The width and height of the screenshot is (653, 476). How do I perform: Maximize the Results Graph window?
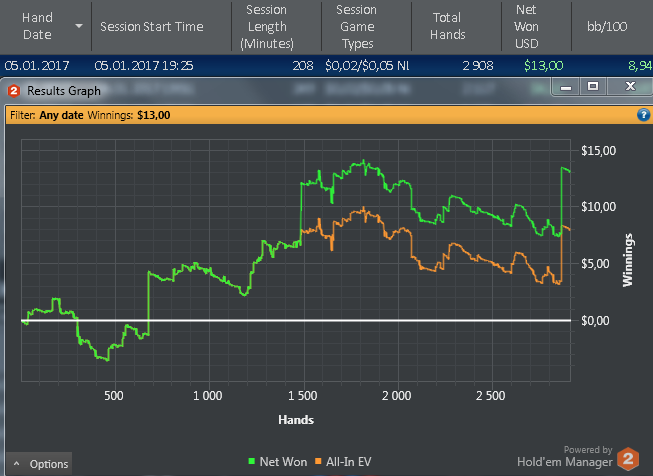[593, 87]
